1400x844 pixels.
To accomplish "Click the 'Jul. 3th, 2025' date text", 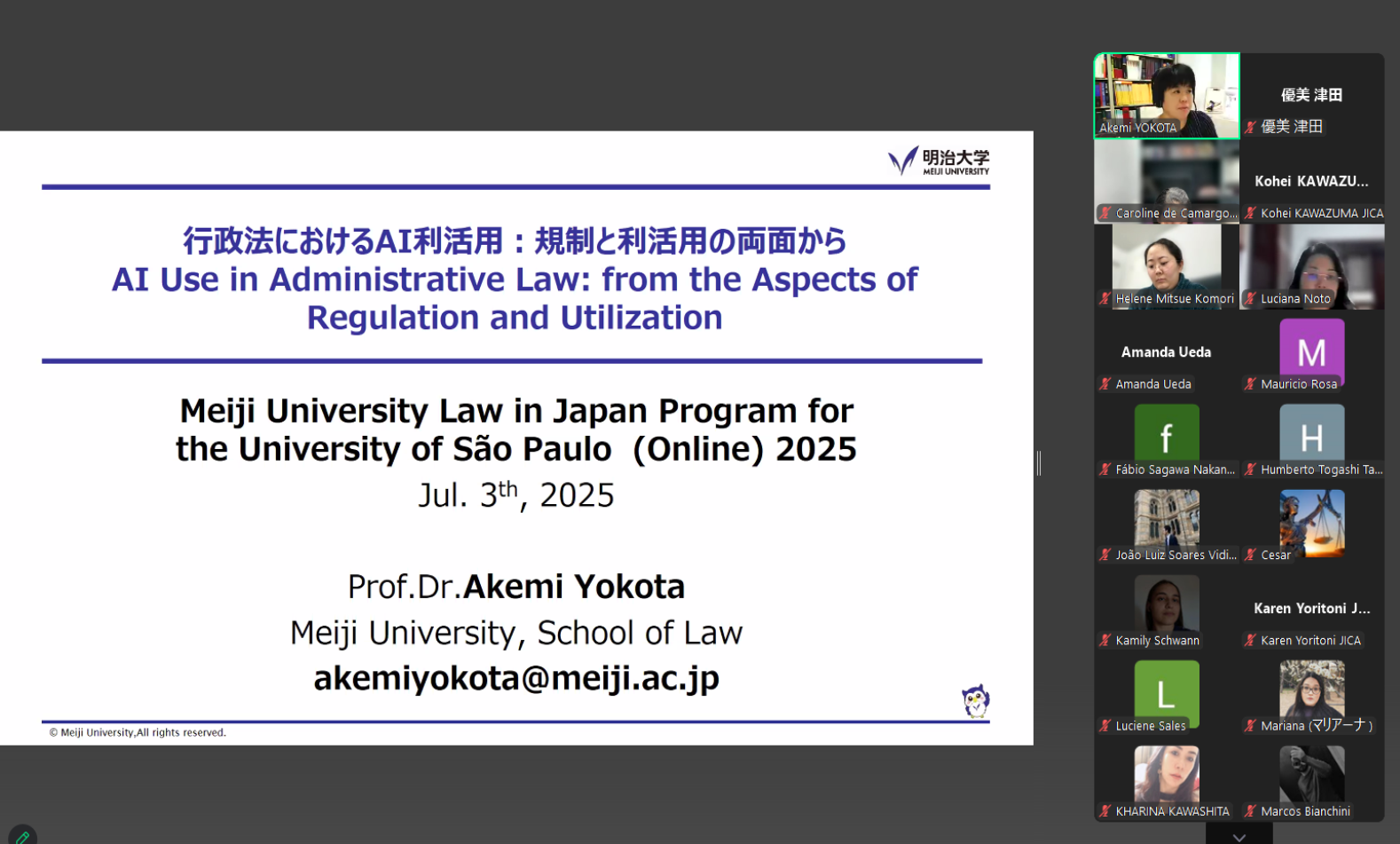I will (516, 494).
